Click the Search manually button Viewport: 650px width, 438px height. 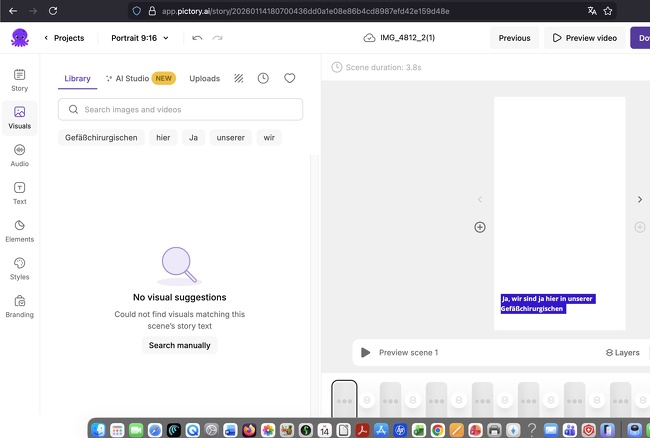point(180,345)
